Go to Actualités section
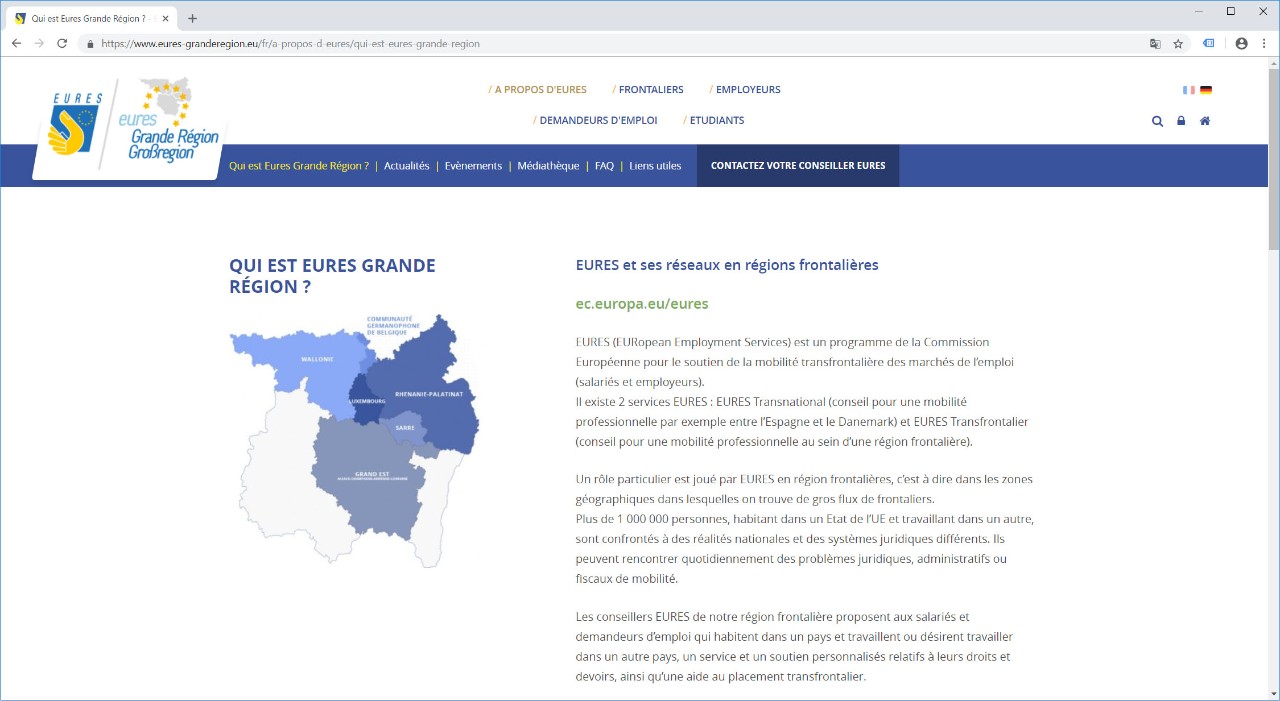 coord(407,166)
